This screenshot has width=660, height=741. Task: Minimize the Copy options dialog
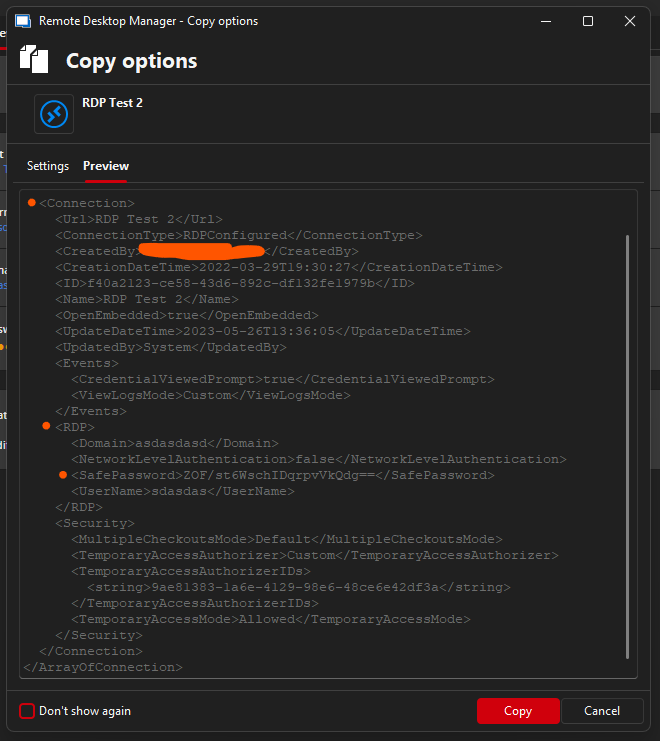546,21
